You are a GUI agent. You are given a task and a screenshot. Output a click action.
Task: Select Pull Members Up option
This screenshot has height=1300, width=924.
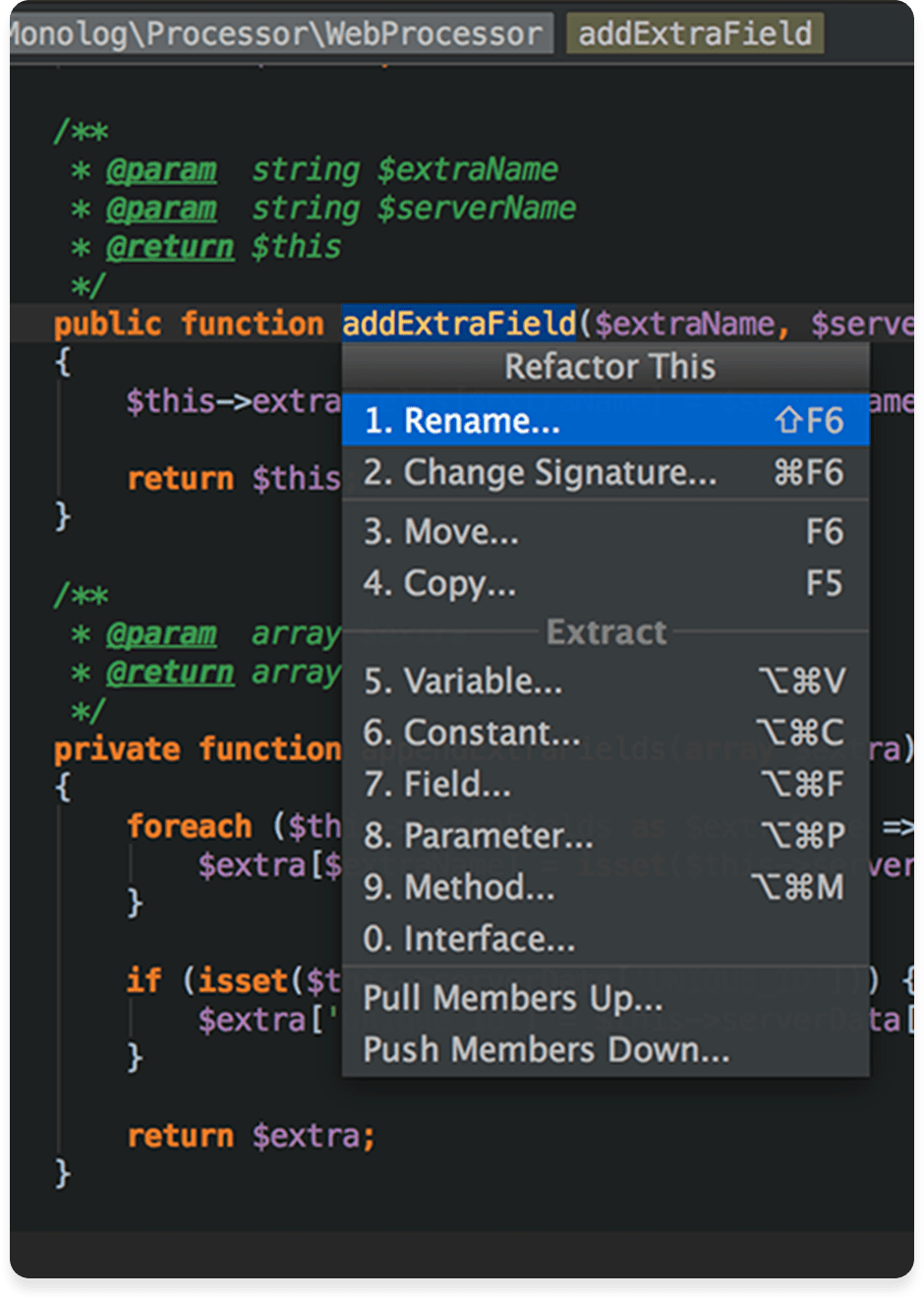[606, 998]
